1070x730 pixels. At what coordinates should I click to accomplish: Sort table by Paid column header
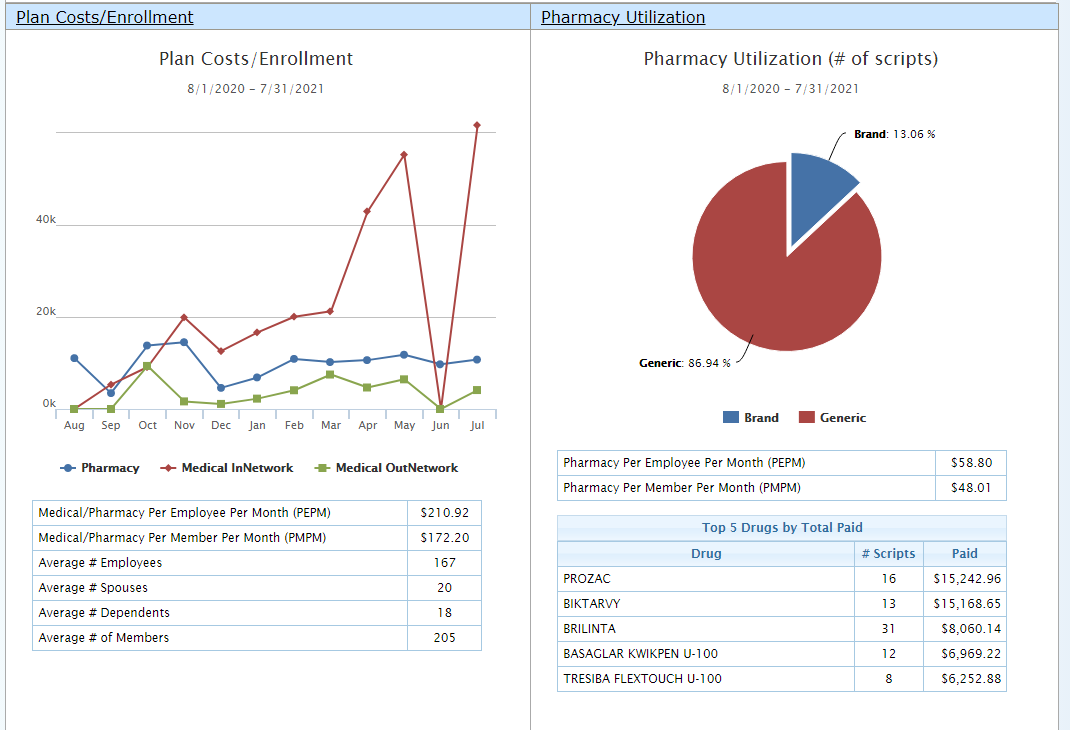(x=964, y=553)
